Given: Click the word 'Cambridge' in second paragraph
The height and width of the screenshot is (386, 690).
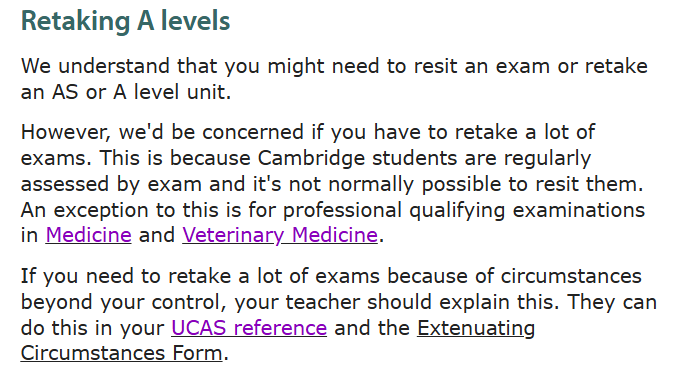Looking at the screenshot, I should 311,158.
